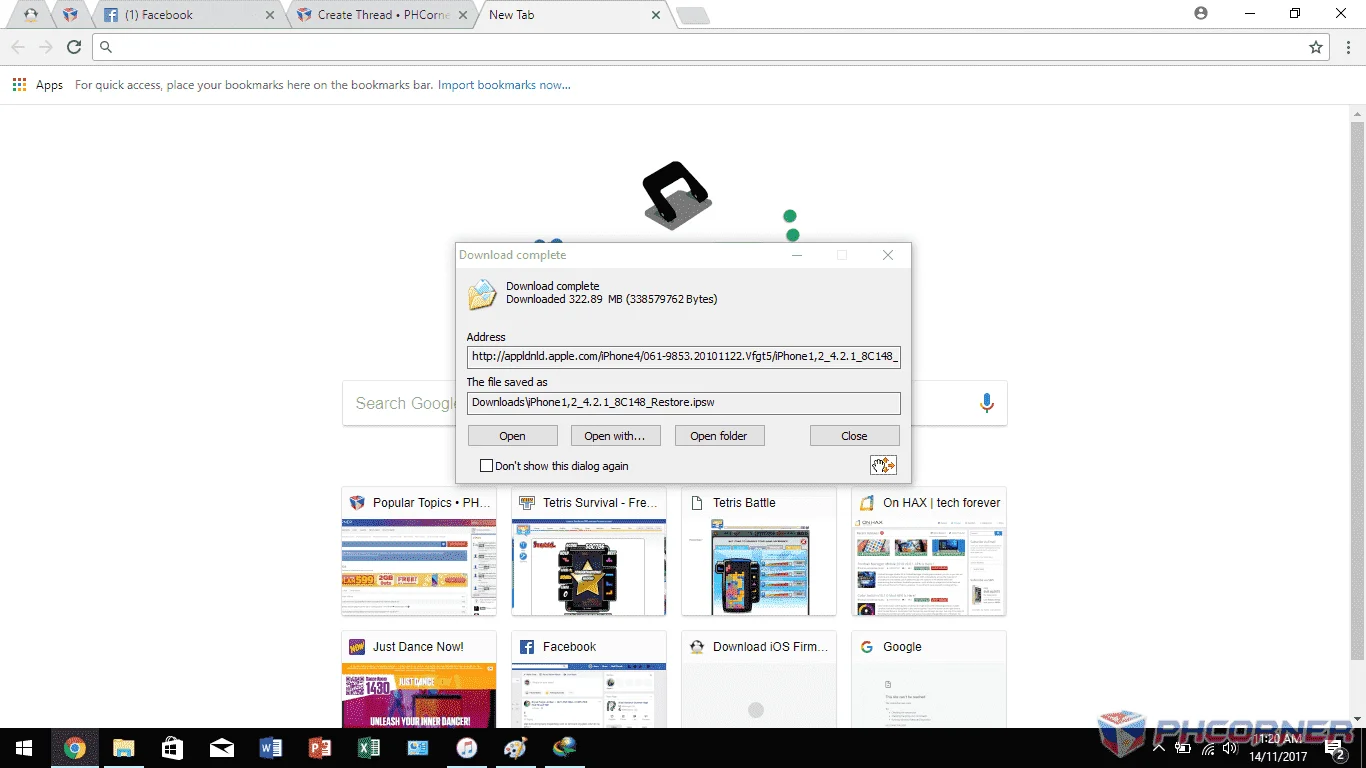Click the "Open with..." button

[x=615, y=436]
